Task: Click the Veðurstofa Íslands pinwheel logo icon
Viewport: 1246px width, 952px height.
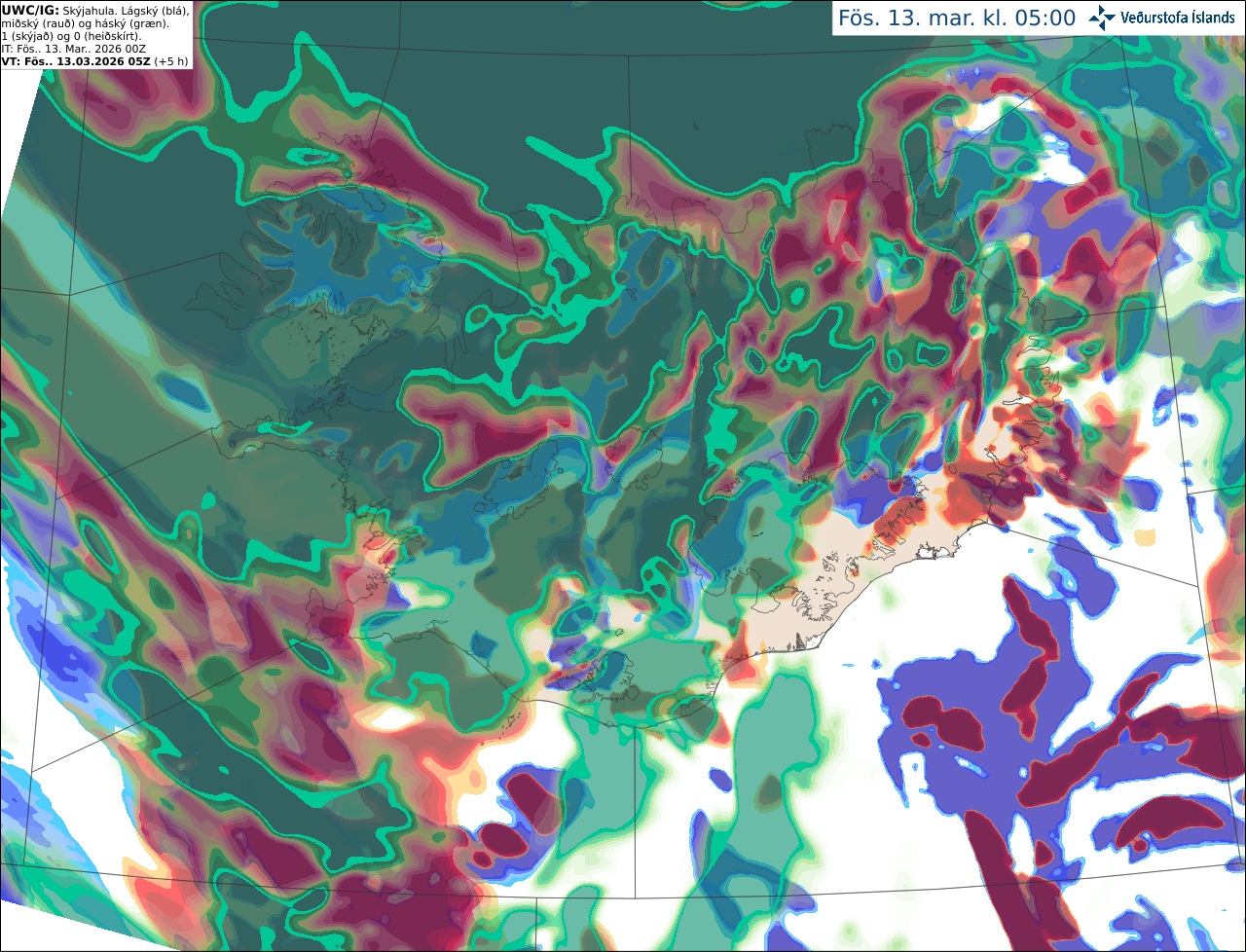Action: (1102, 18)
